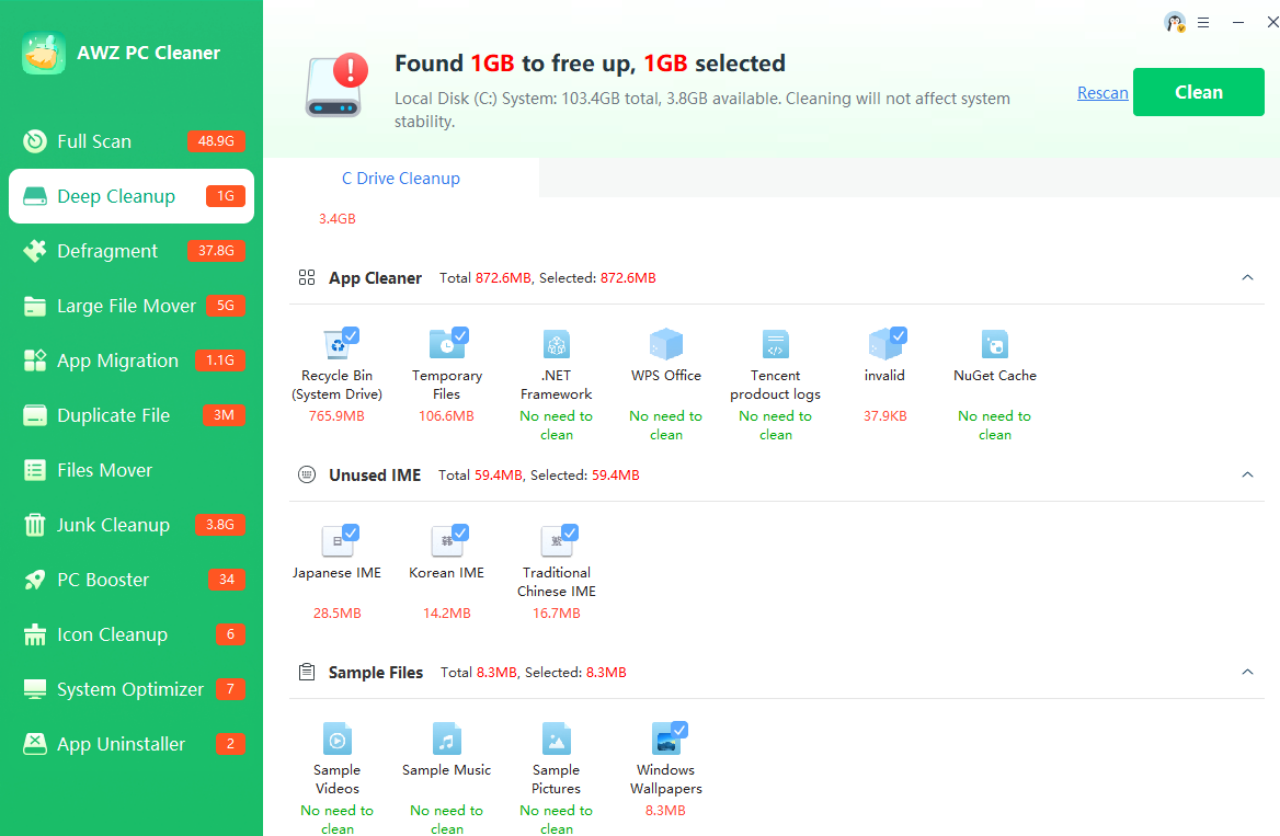
Task: Collapse the Unused IME section
Action: [x=1247, y=475]
